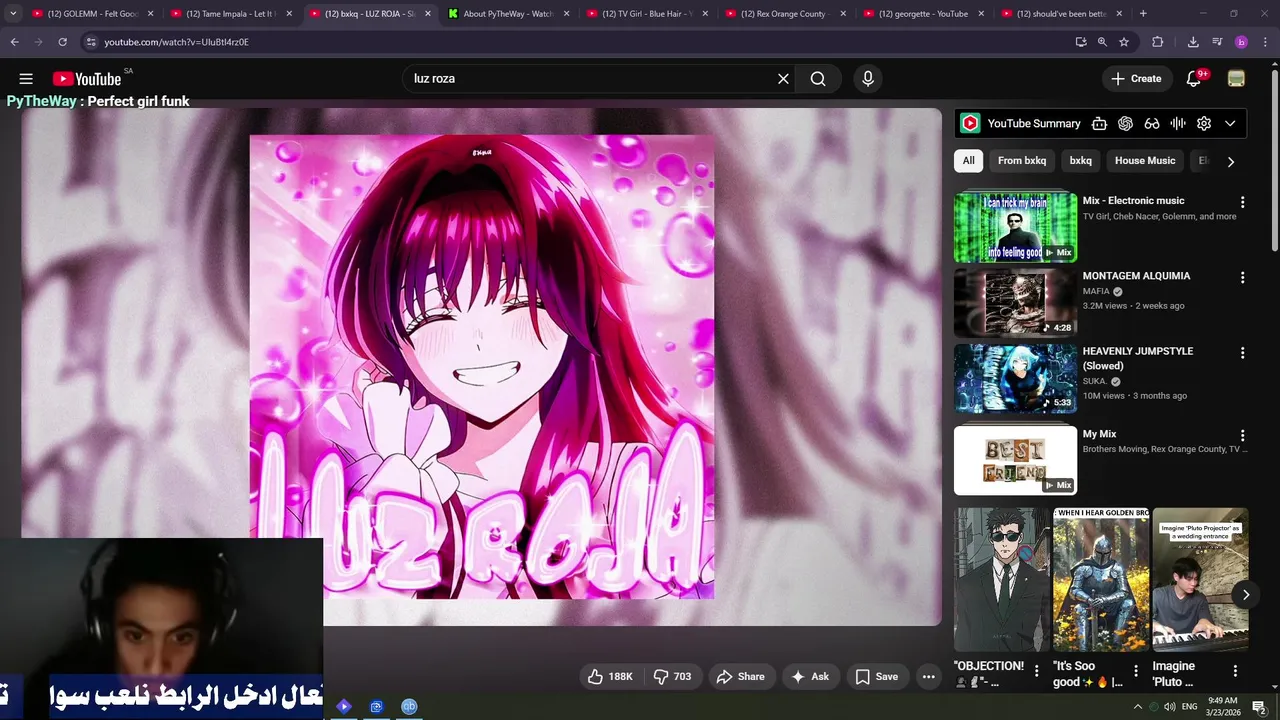Dislike the video, 703
This screenshot has height=720, width=1280.
point(673,677)
